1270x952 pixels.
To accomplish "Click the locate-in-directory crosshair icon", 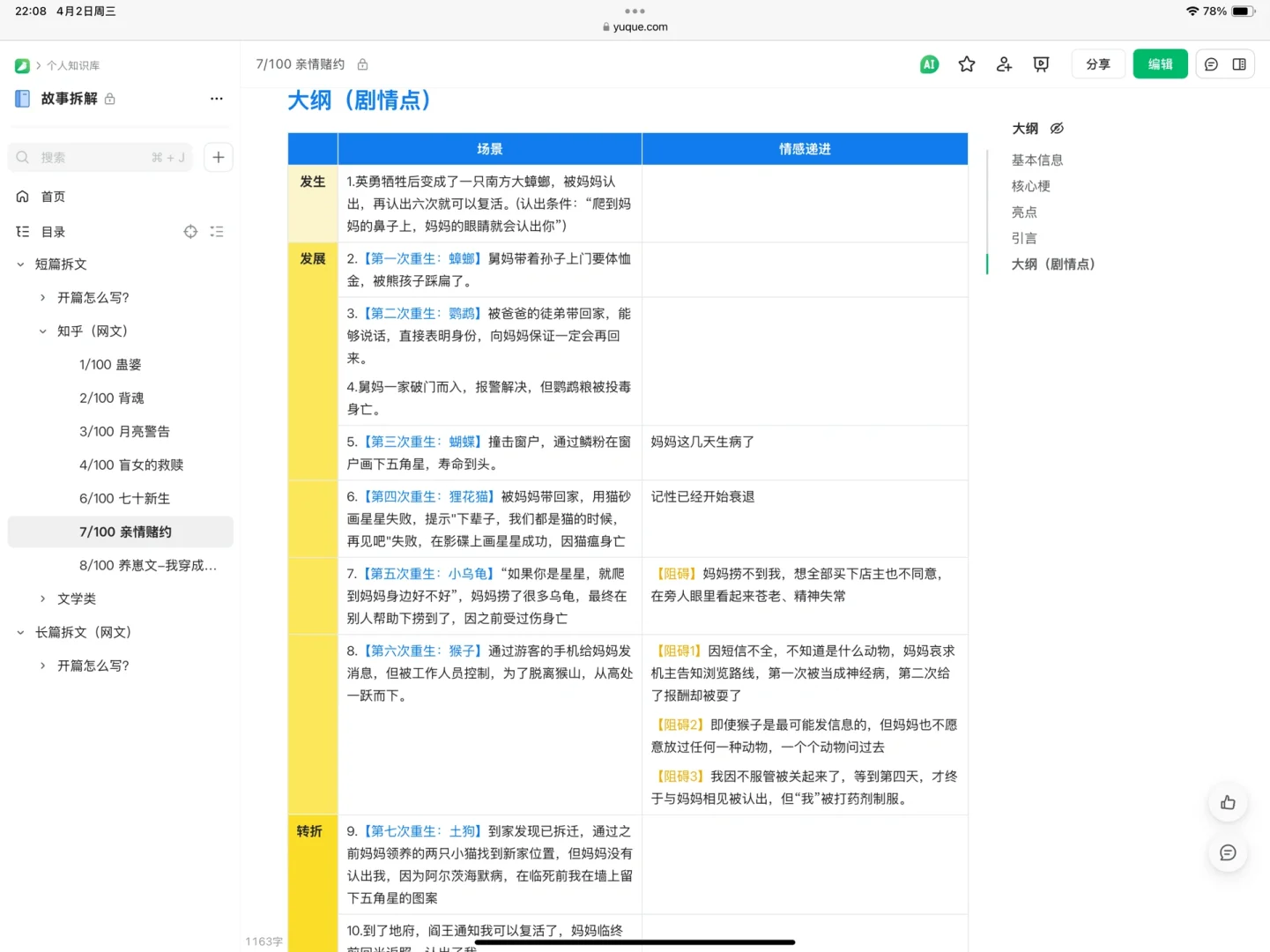I will 190,231.
